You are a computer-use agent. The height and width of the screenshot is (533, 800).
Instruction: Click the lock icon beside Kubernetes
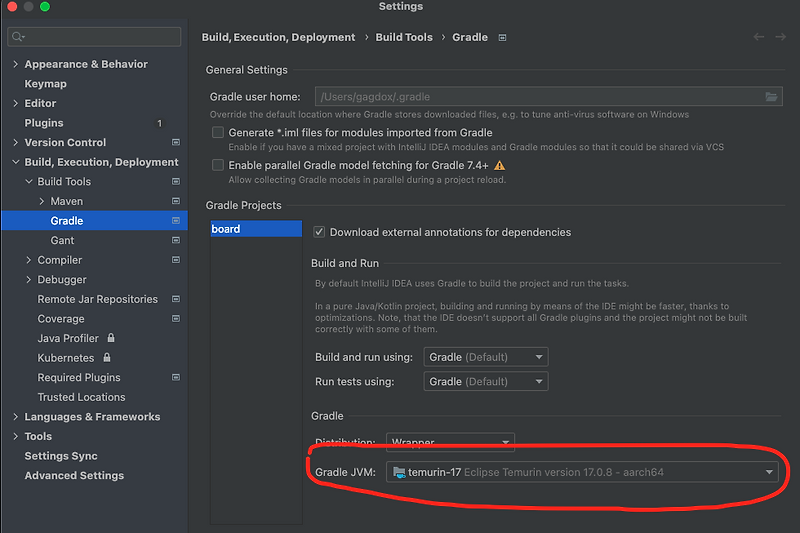point(107,357)
